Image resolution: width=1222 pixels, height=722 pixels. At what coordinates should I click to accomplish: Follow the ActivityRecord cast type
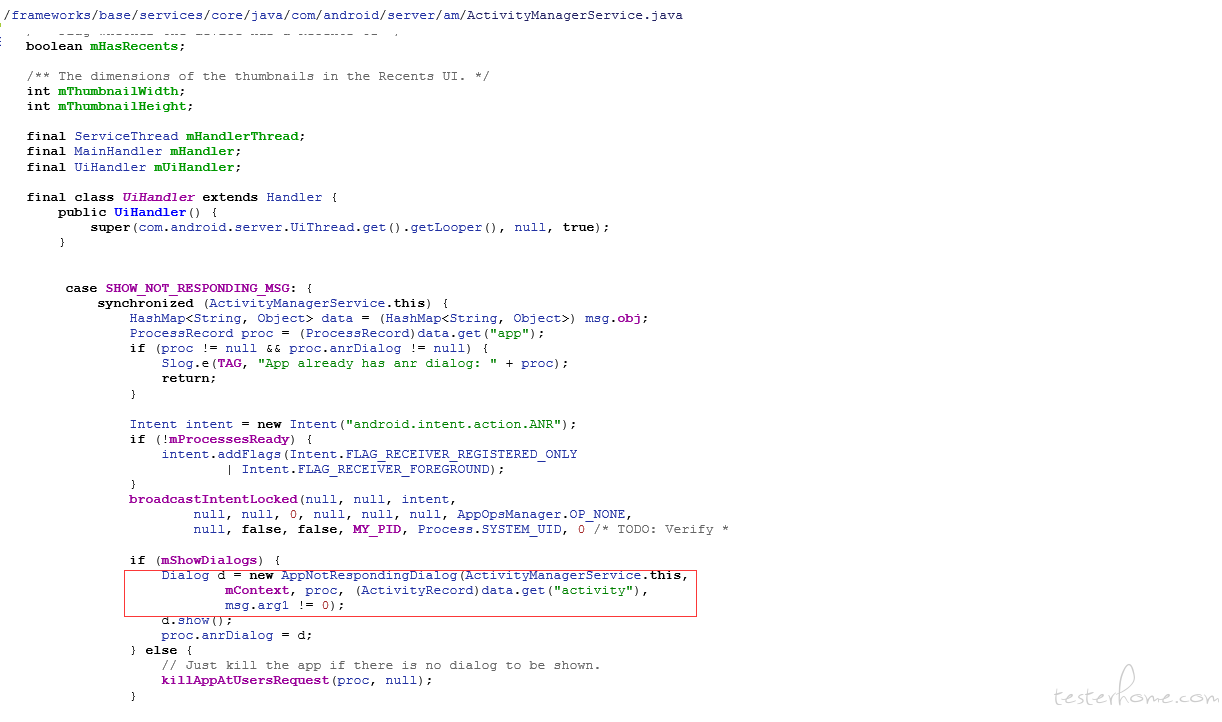click(418, 590)
